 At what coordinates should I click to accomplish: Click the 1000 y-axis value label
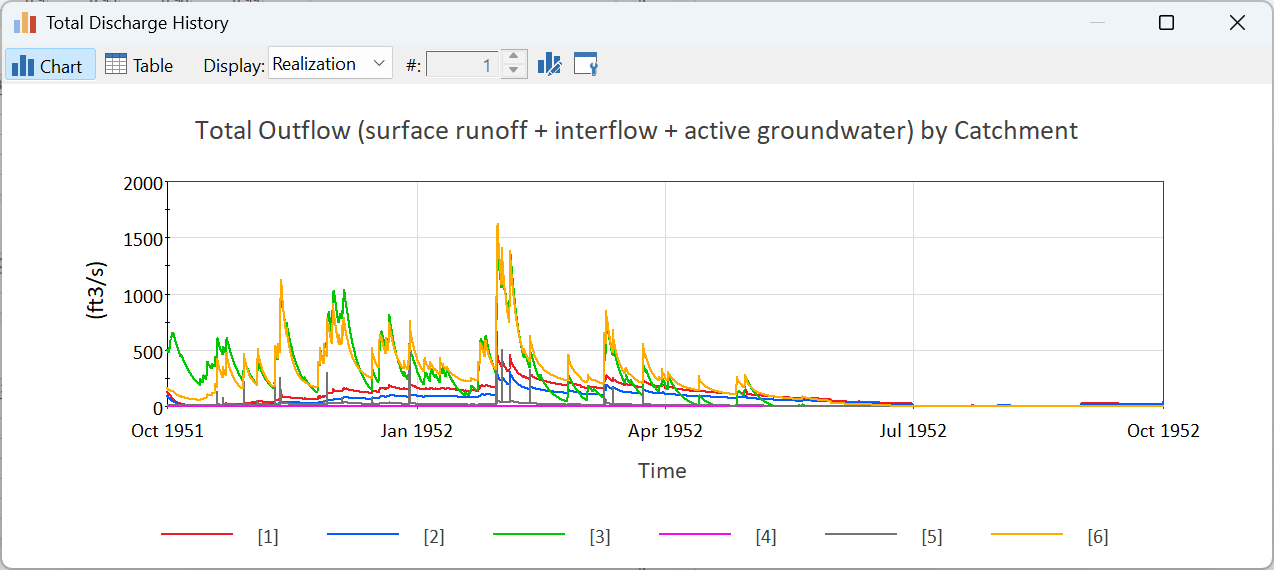coord(143,296)
